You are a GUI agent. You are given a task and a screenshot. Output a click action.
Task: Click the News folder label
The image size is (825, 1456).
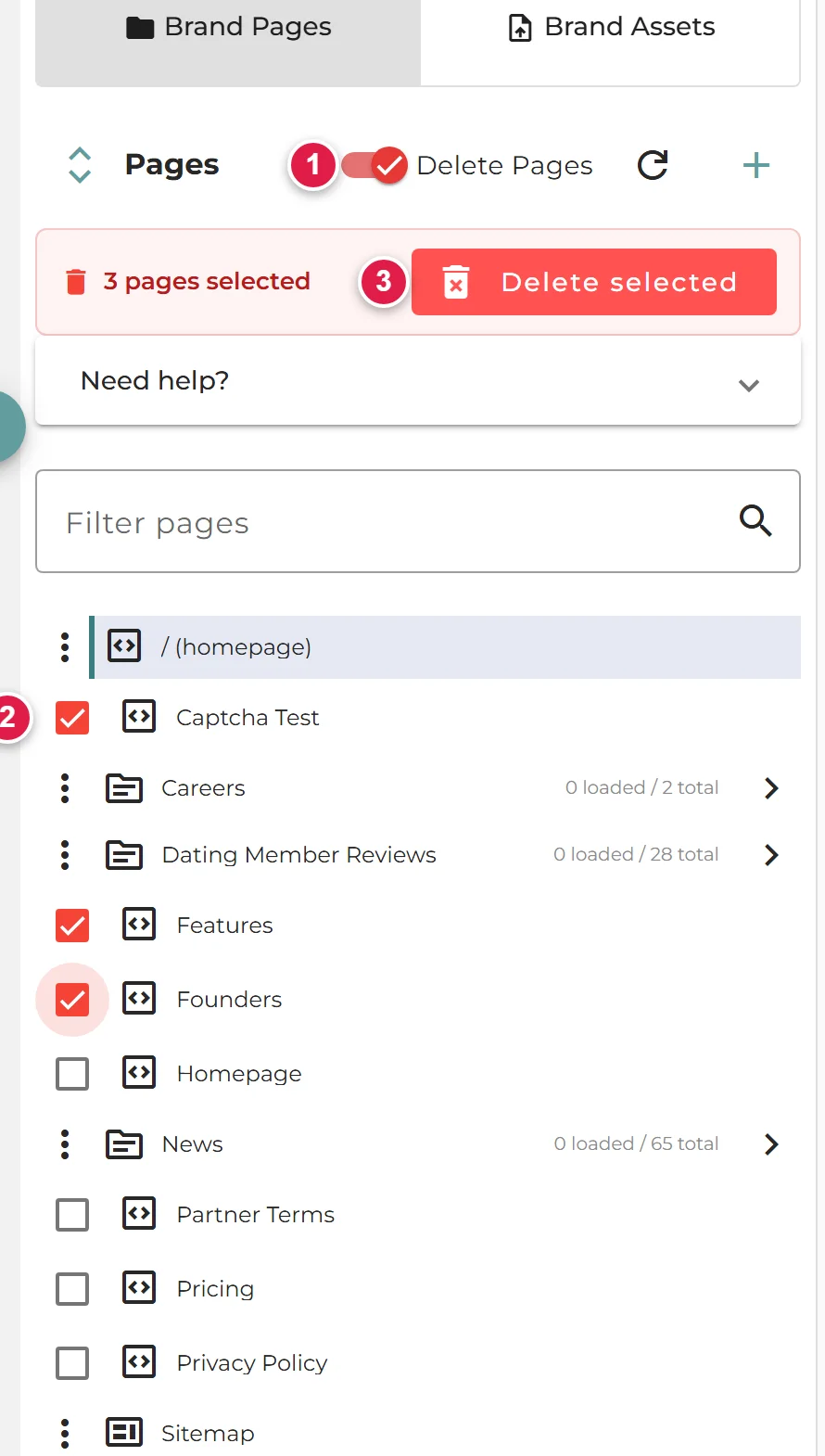point(192,1144)
